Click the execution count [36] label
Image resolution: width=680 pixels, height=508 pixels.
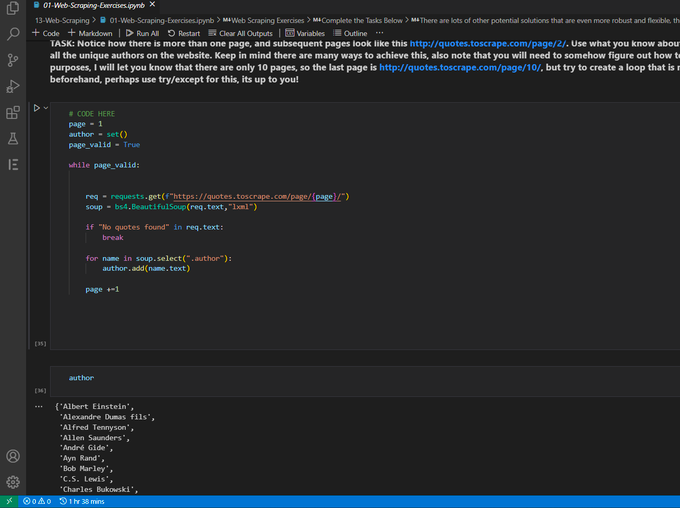[40, 390]
